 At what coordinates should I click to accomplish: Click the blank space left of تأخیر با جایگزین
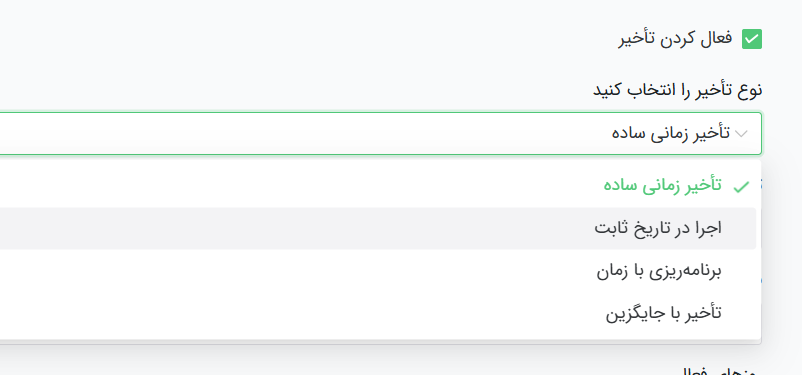coord(299,313)
